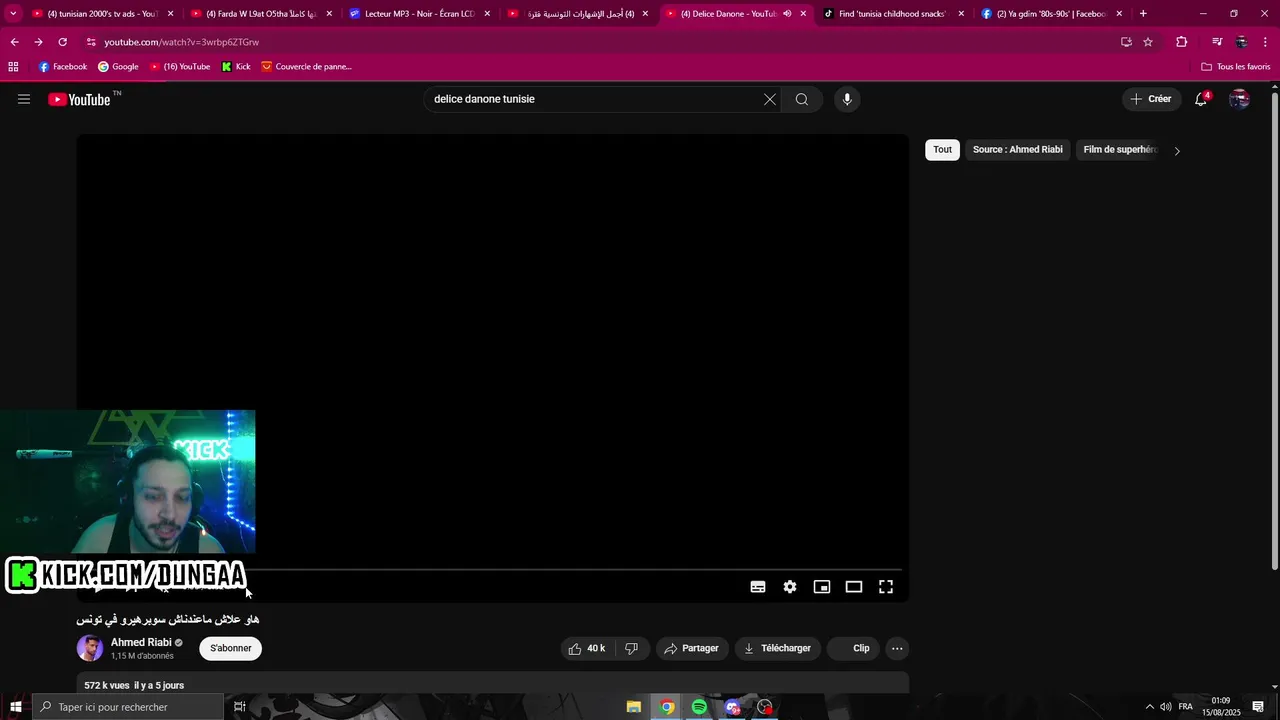Switch the player to miniplayer mode
1280x720 pixels.
822,587
